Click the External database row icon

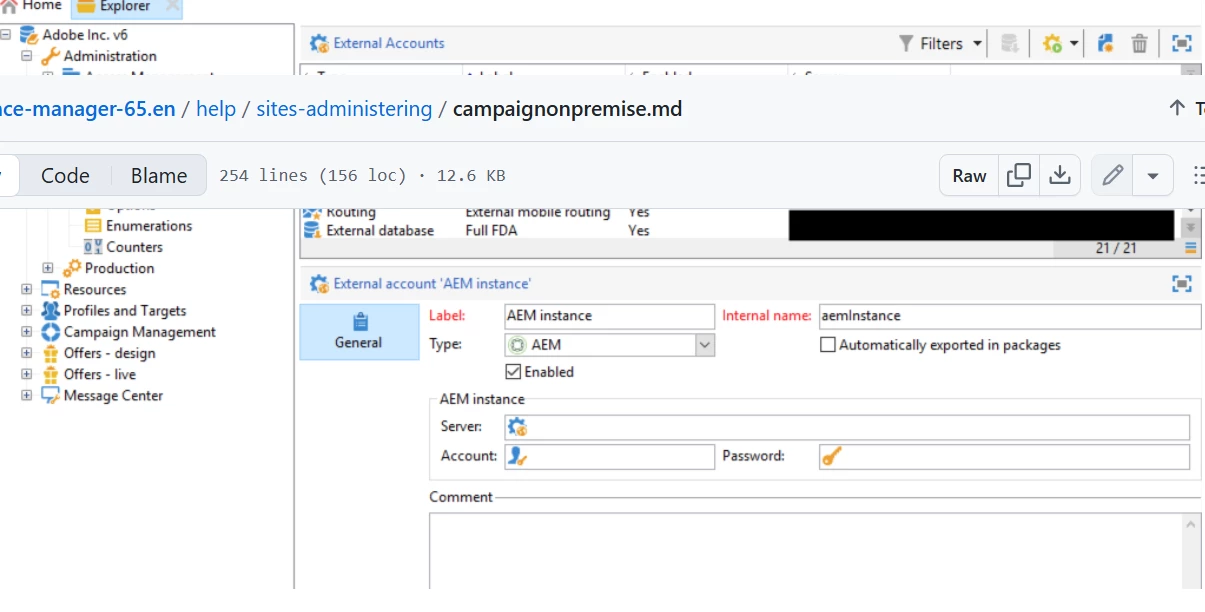click(x=311, y=231)
